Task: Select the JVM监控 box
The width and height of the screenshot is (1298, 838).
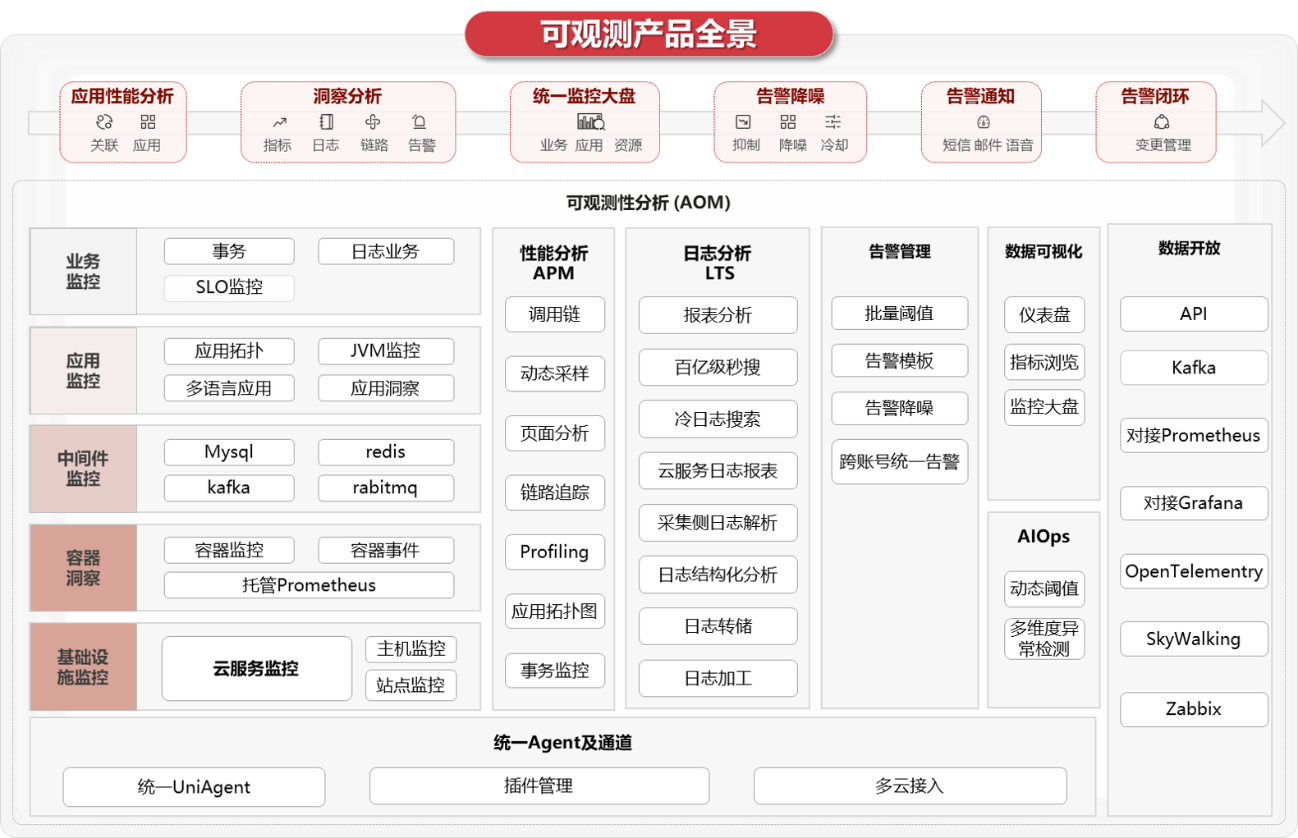Action: 386,351
